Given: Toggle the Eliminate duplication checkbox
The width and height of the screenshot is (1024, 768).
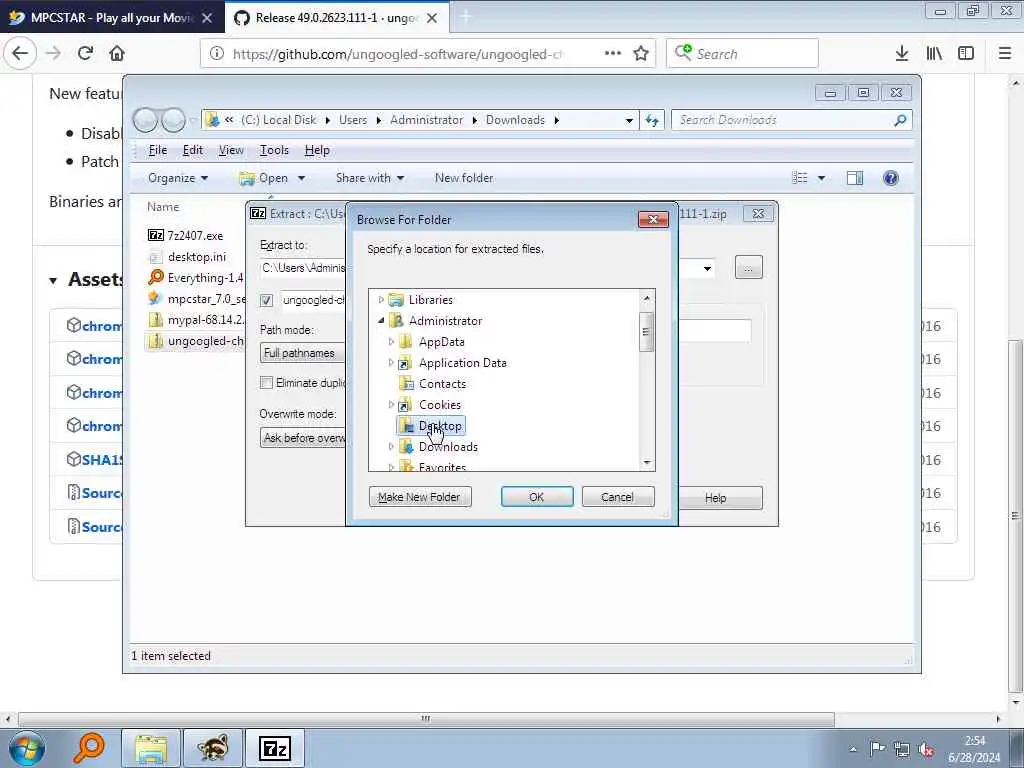Looking at the screenshot, I should point(266,383).
